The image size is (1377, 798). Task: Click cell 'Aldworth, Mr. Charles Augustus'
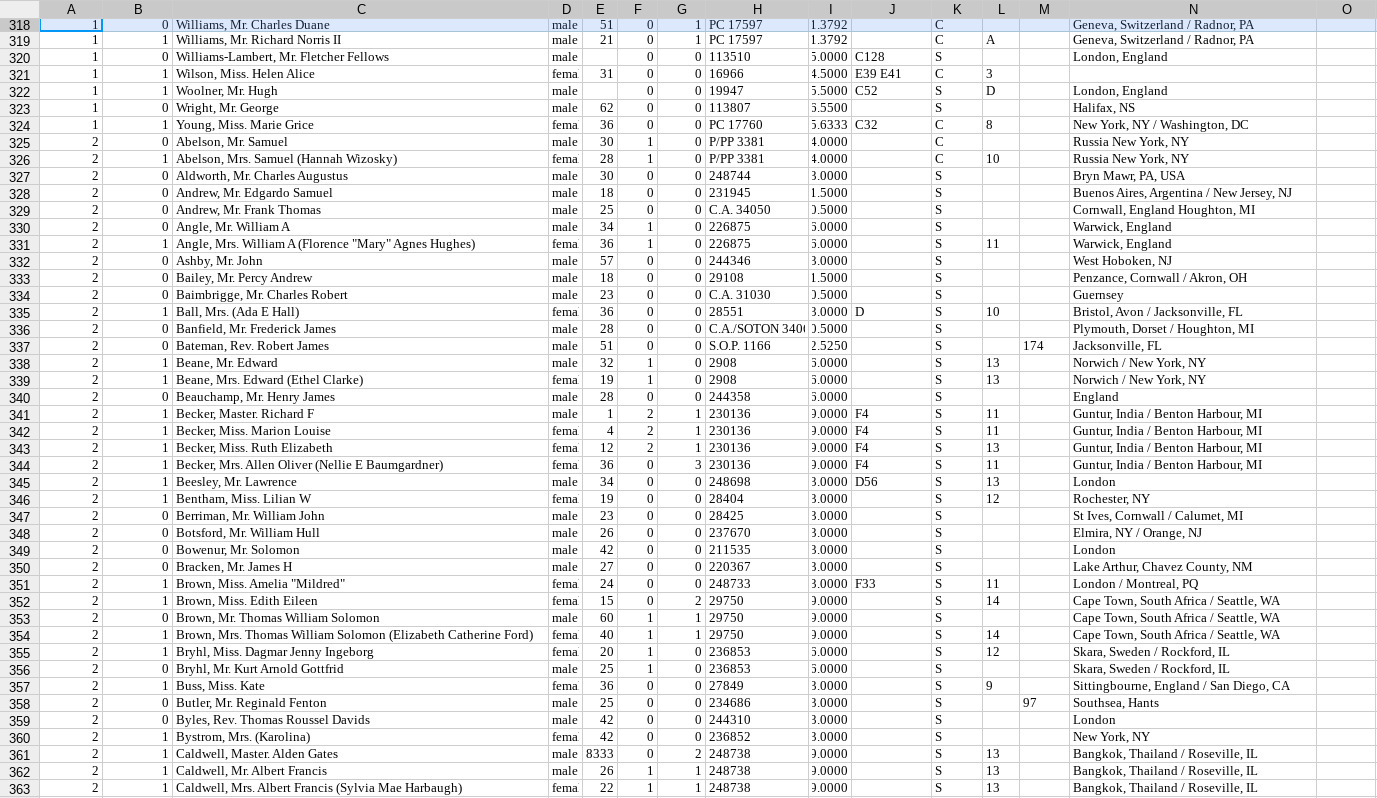pos(361,176)
